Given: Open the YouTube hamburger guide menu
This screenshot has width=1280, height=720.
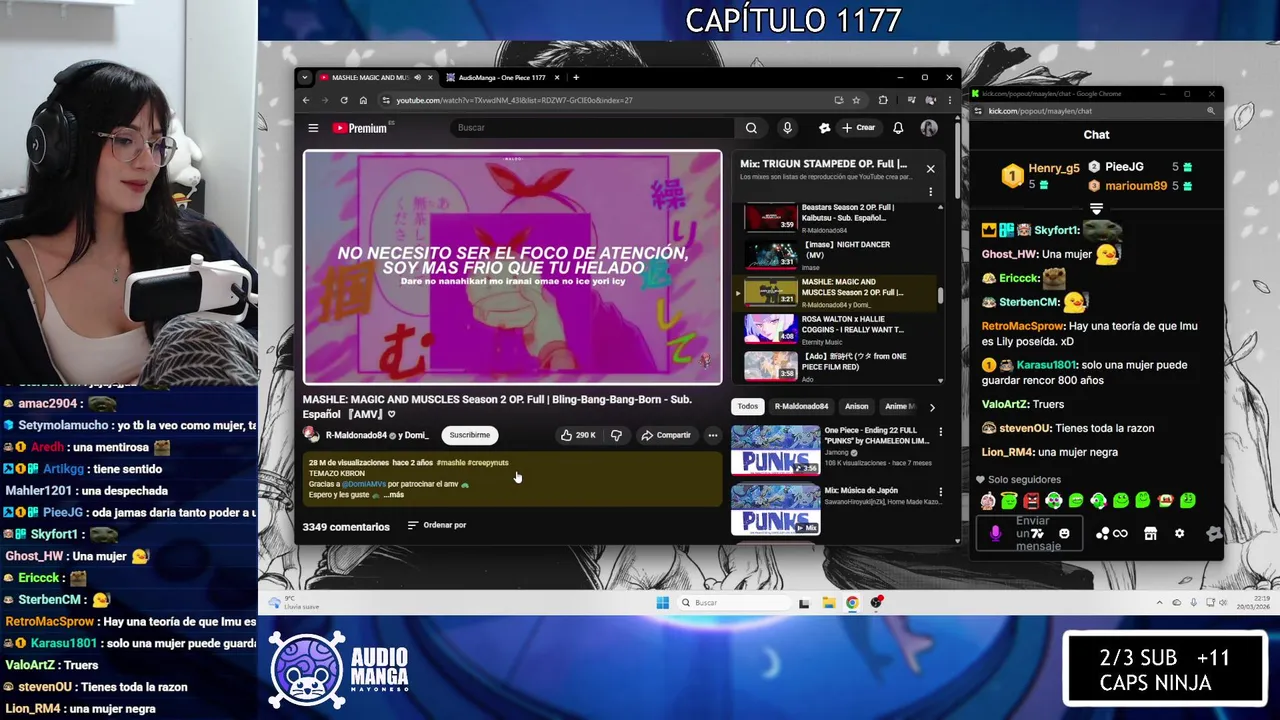Looking at the screenshot, I should [x=313, y=128].
